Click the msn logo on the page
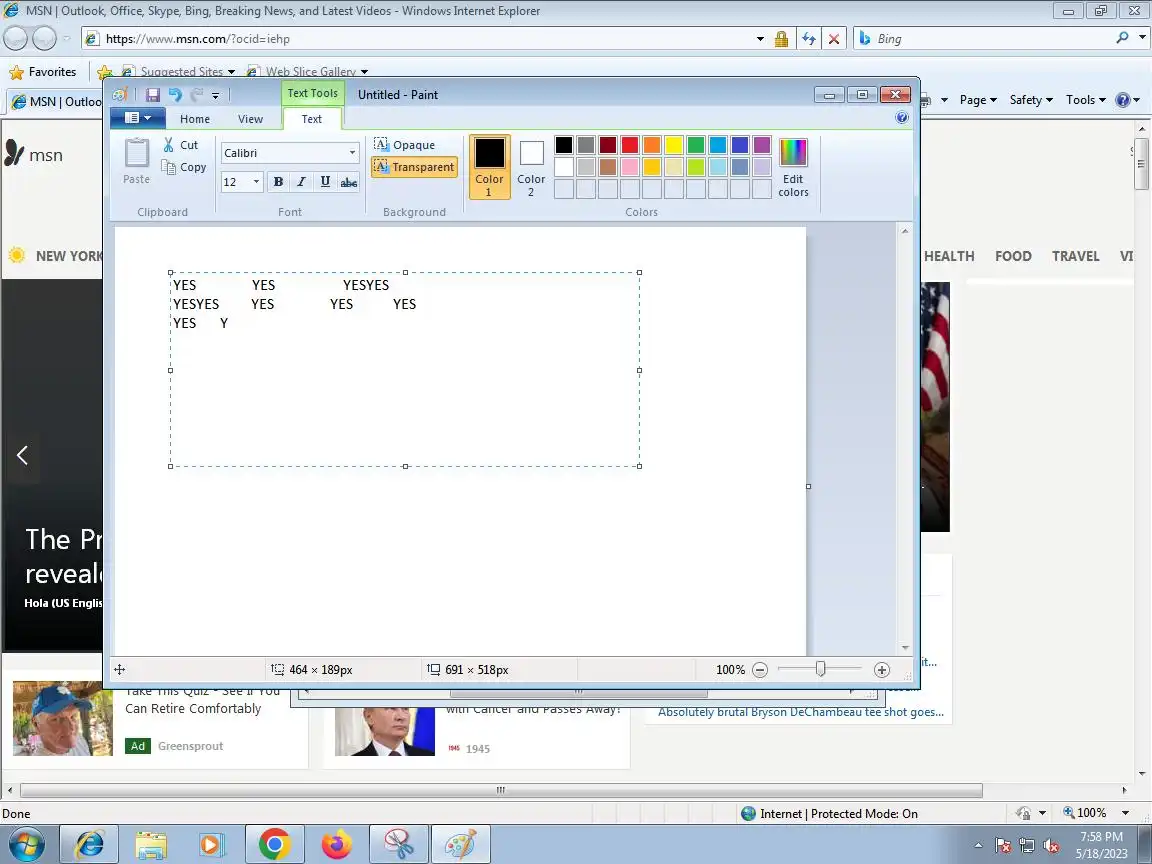Image resolution: width=1152 pixels, height=864 pixels. (x=34, y=154)
